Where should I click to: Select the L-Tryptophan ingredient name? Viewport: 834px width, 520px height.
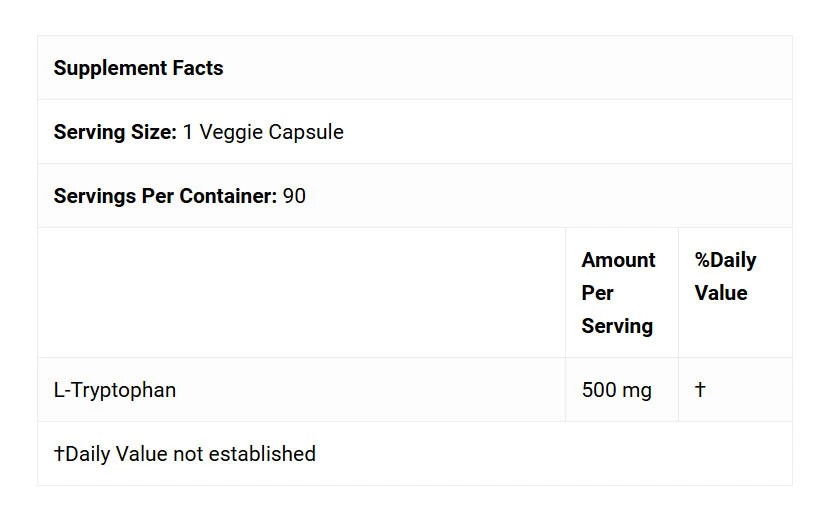(x=115, y=390)
